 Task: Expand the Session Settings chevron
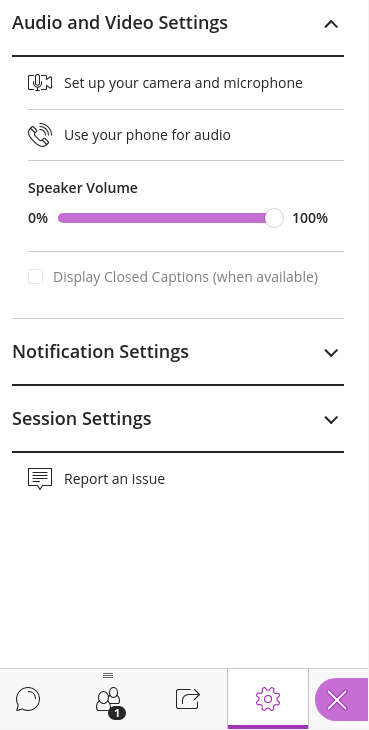331,419
